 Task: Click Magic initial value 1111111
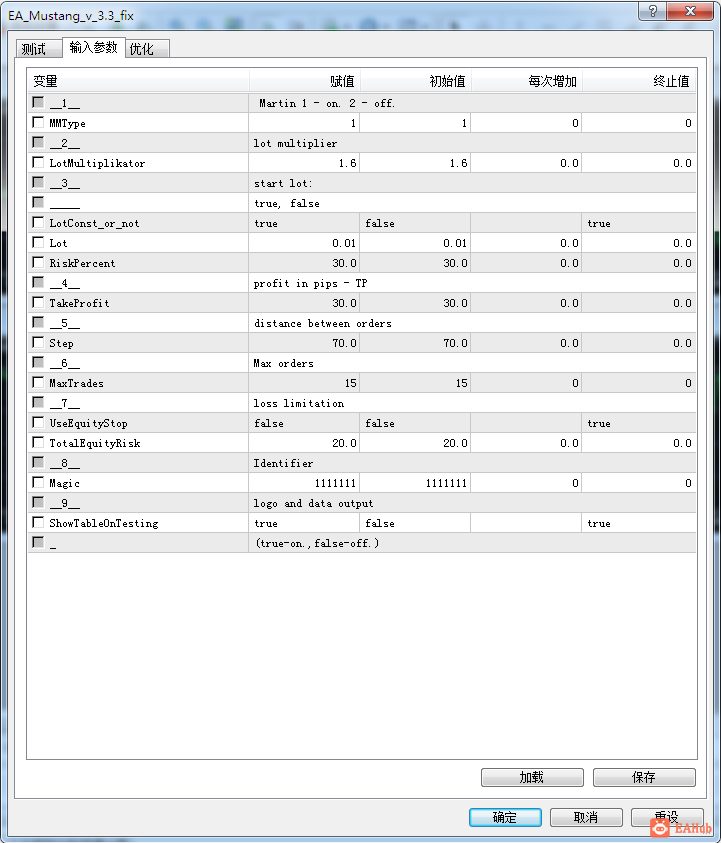415,483
